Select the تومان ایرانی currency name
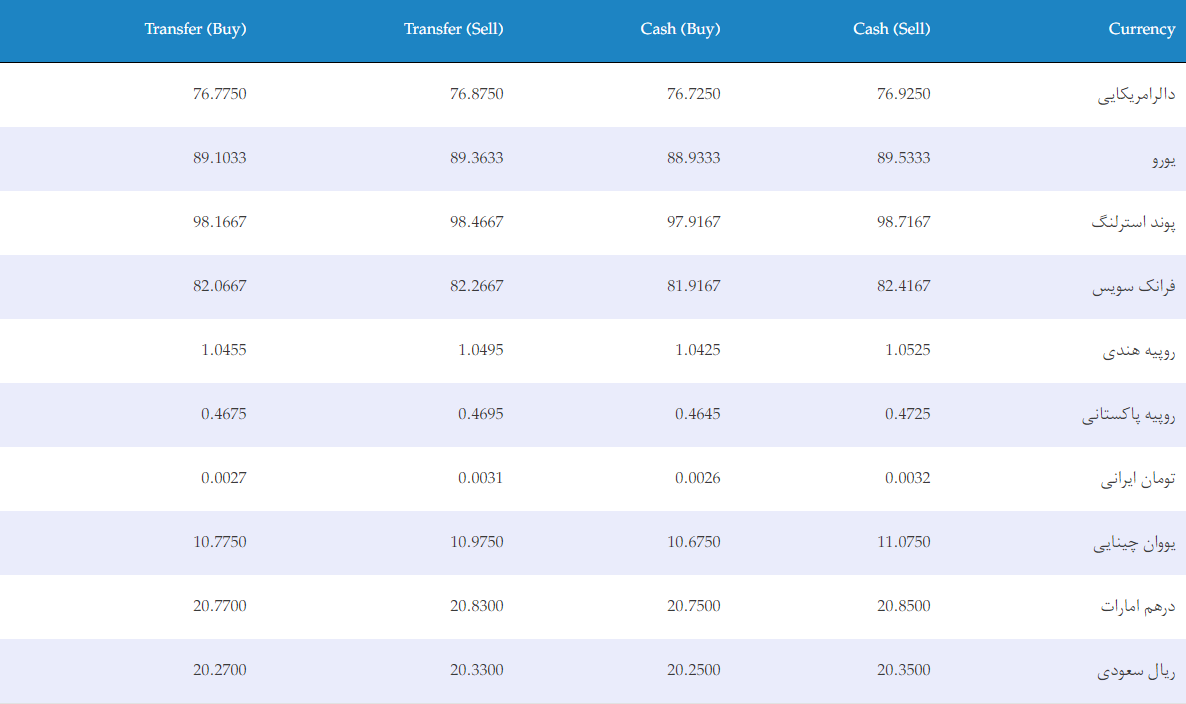Image resolution: width=1186 pixels, height=704 pixels. pyautogui.click(x=1138, y=479)
